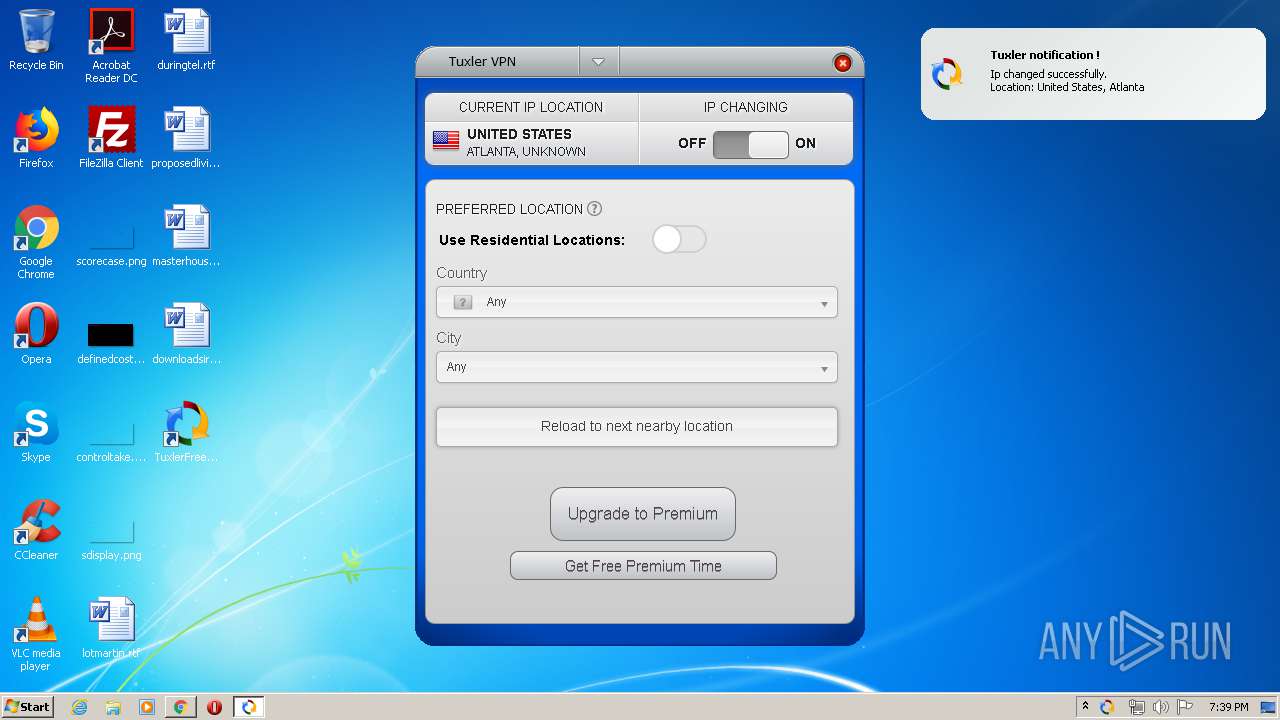
Task: Open VLC media player shortcut
Action: [36, 634]
